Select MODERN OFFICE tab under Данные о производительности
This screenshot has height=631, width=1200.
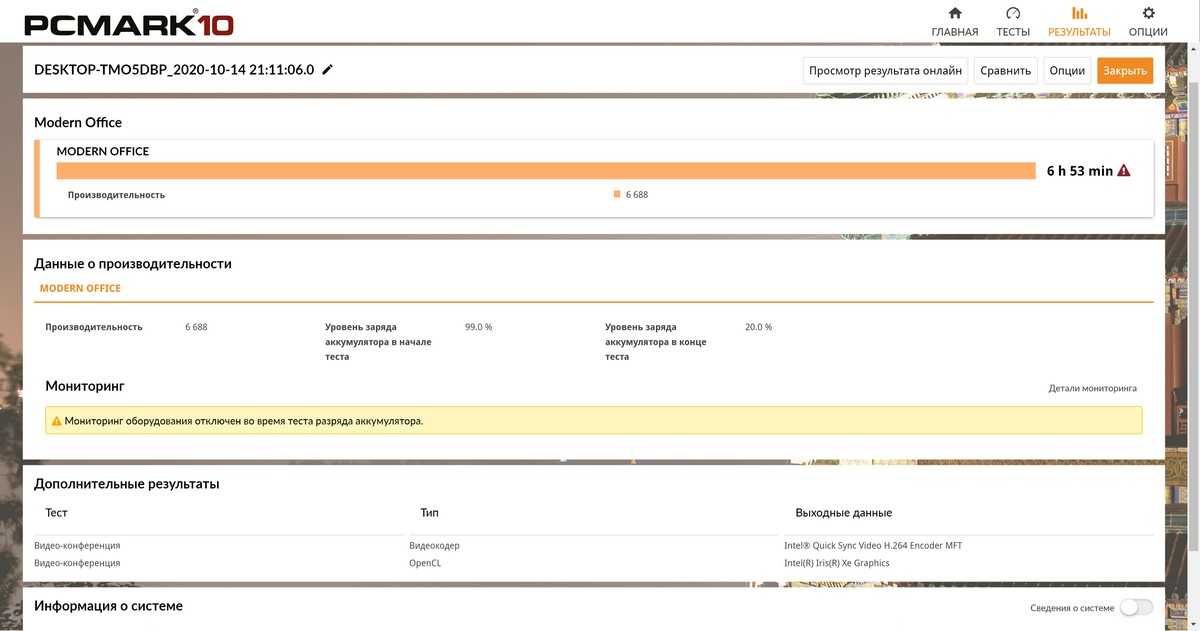[x=80, y=288]
